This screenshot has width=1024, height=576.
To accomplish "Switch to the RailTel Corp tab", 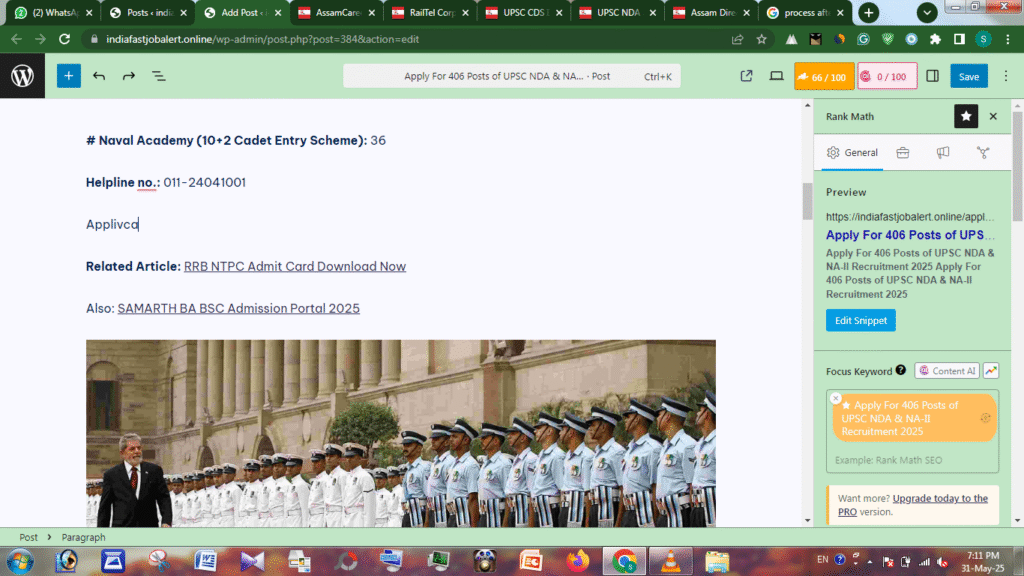I will 430,12.
